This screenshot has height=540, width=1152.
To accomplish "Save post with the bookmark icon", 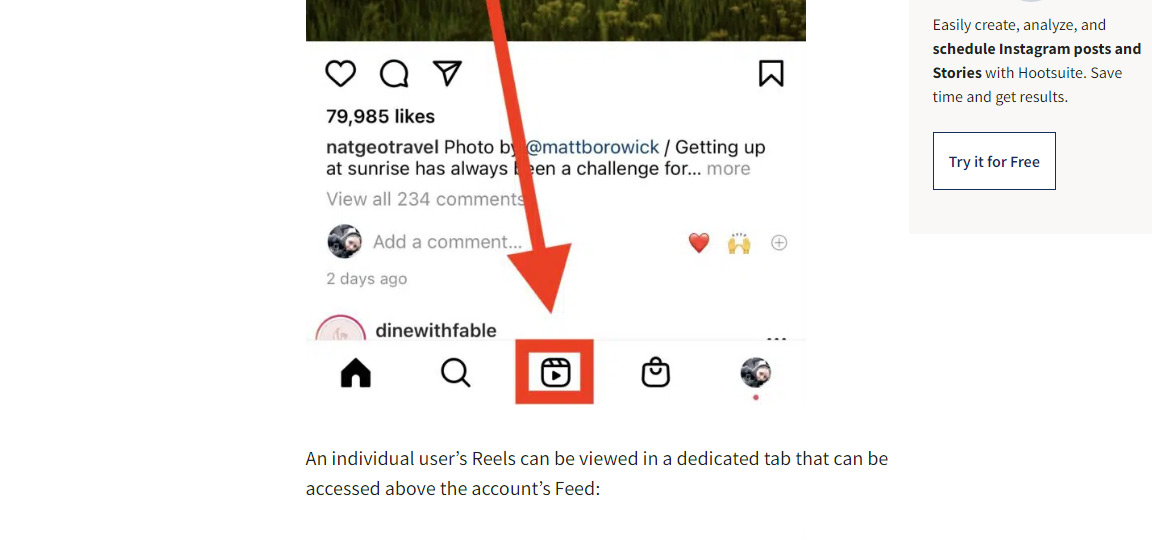I will [x=771, y=73].
